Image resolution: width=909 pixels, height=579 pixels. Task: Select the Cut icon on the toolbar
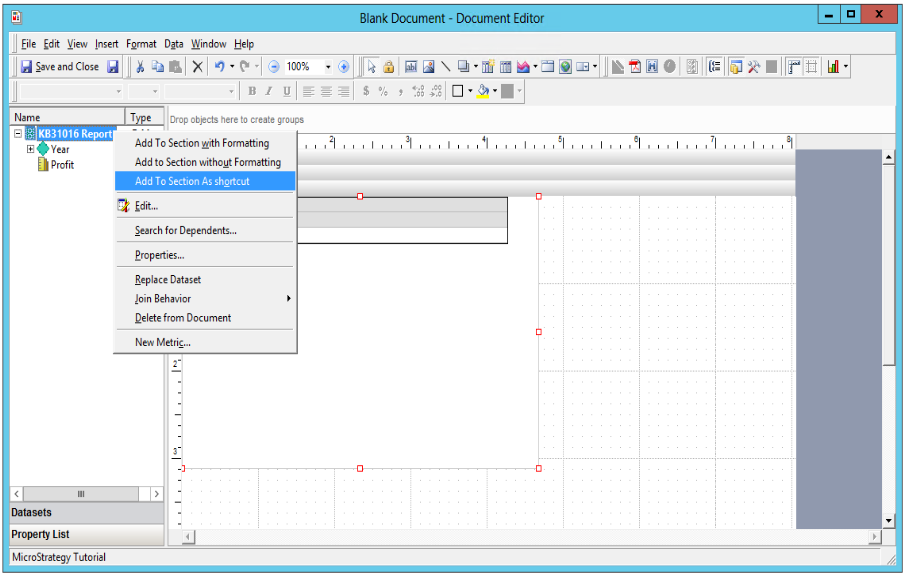[141, 69]
